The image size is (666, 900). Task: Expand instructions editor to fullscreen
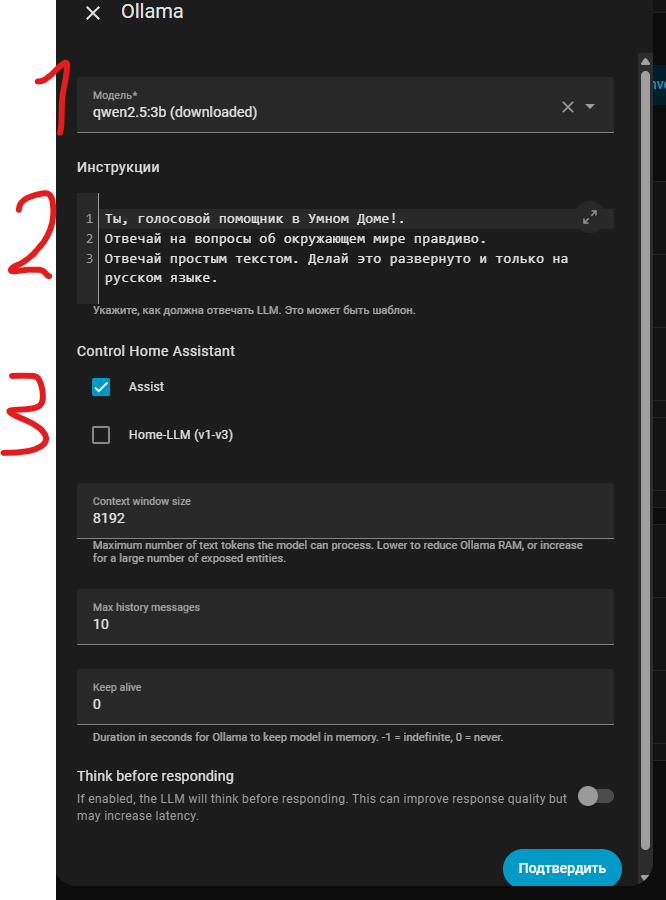tap(590, 217)
